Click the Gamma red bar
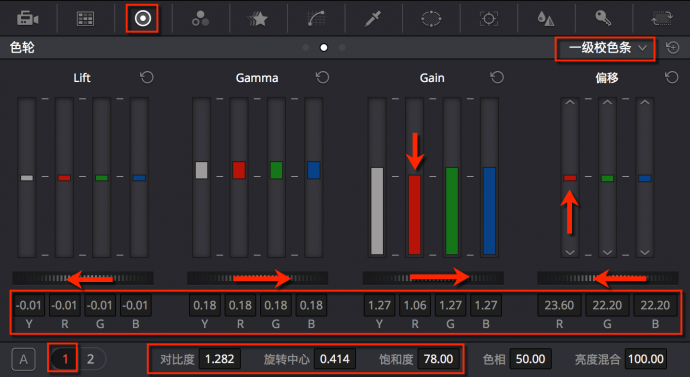This screenshot has width=690, height=377. 239,177
